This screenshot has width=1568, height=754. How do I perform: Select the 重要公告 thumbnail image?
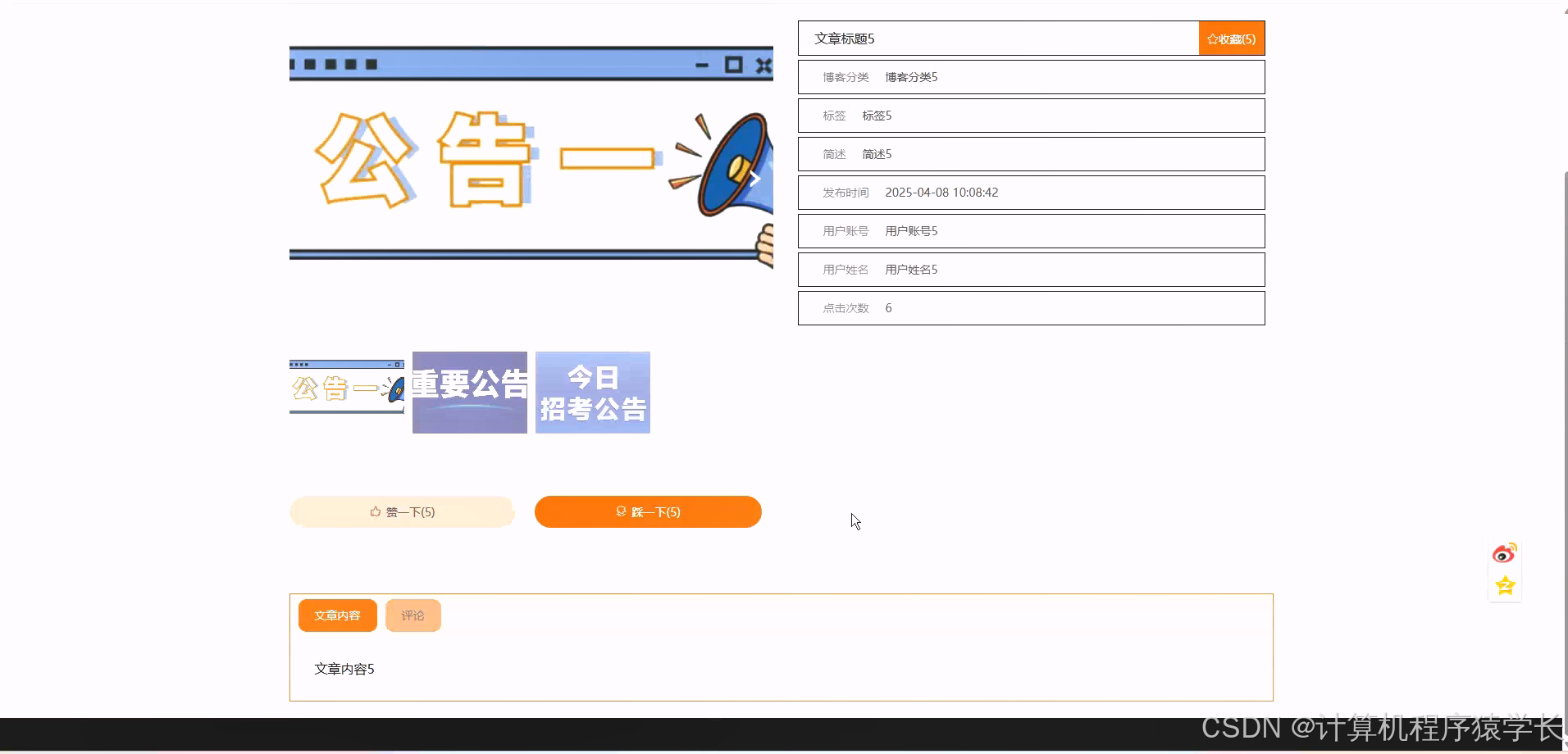[470, 393]
